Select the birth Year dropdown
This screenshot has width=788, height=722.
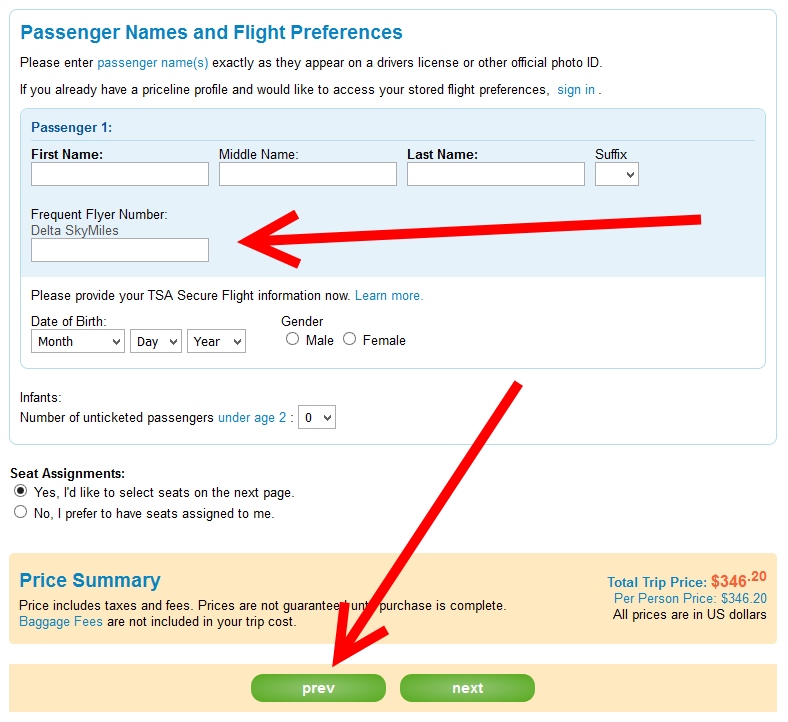[x=216, y=341]
